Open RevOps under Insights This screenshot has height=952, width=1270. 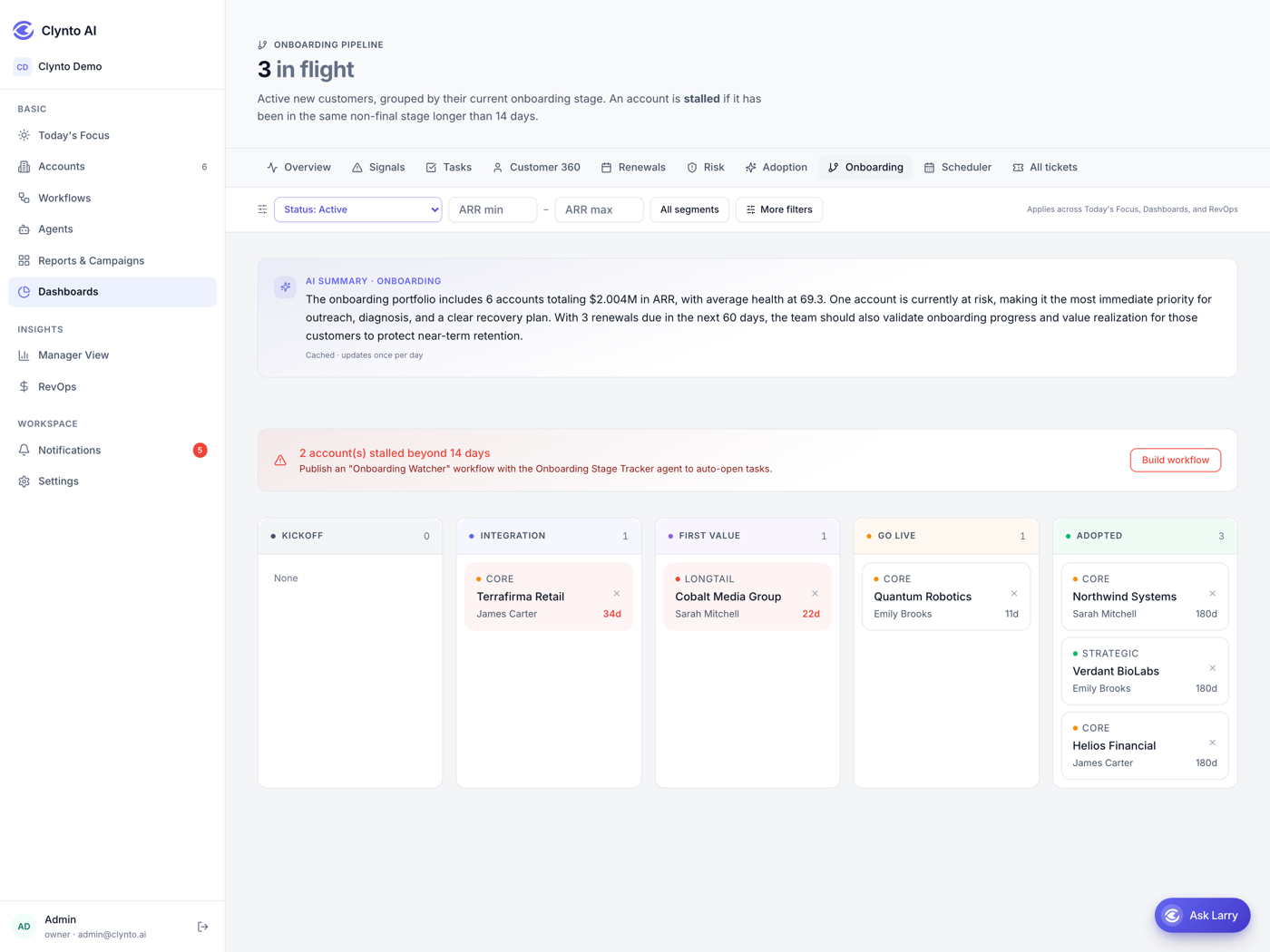click(112, 386)
